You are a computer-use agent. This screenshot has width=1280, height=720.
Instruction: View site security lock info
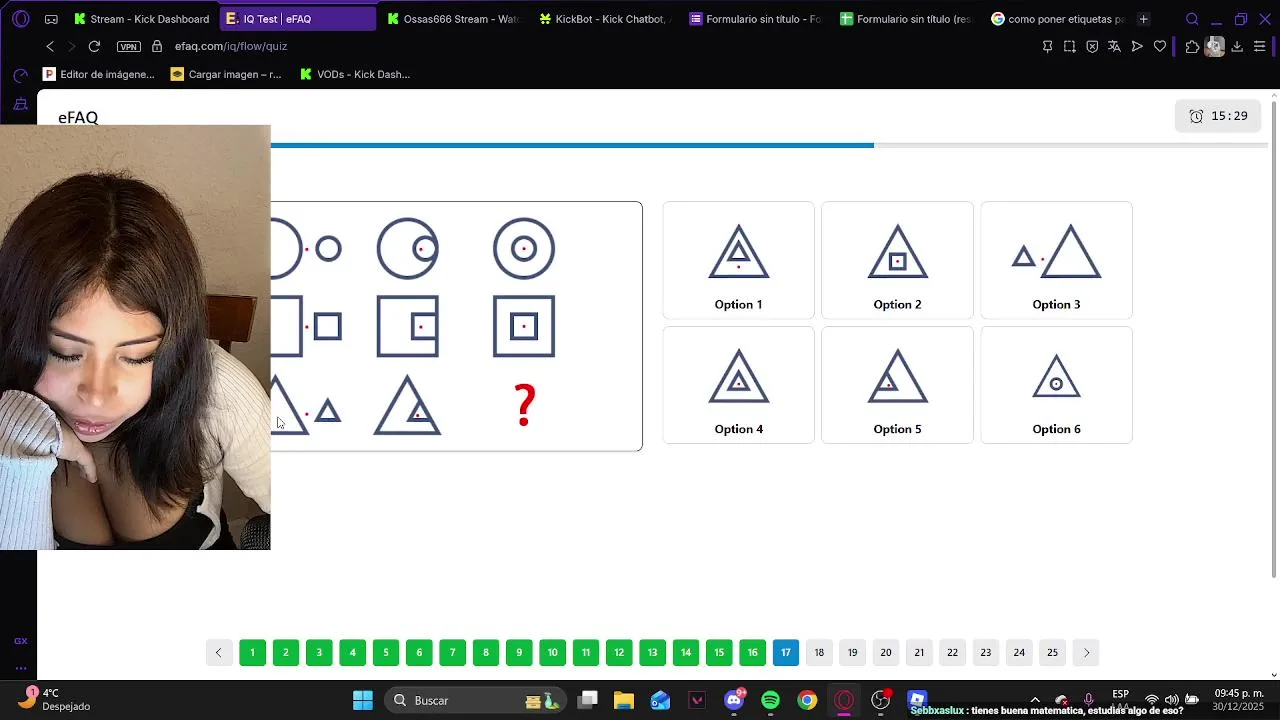click(x=157, y=46)
